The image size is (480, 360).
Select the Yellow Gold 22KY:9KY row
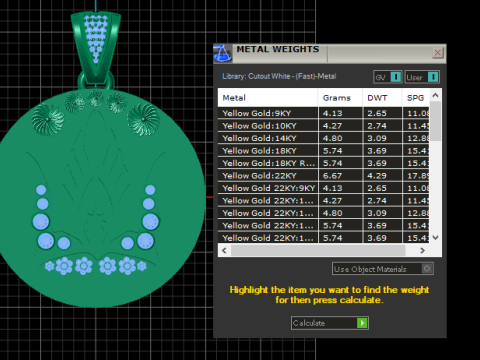[x=324, y=188]
